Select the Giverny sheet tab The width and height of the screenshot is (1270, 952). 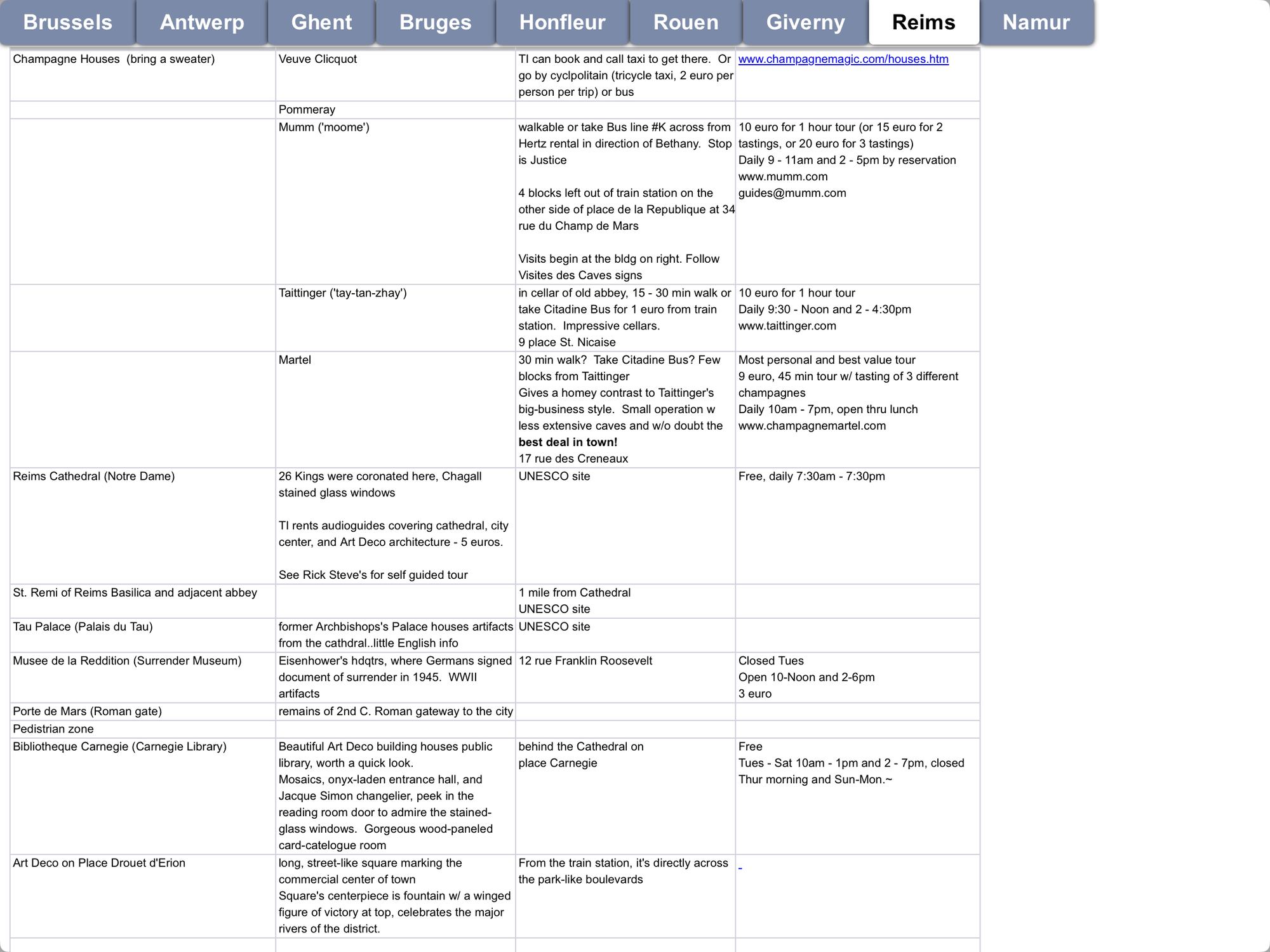coord(805,22)
